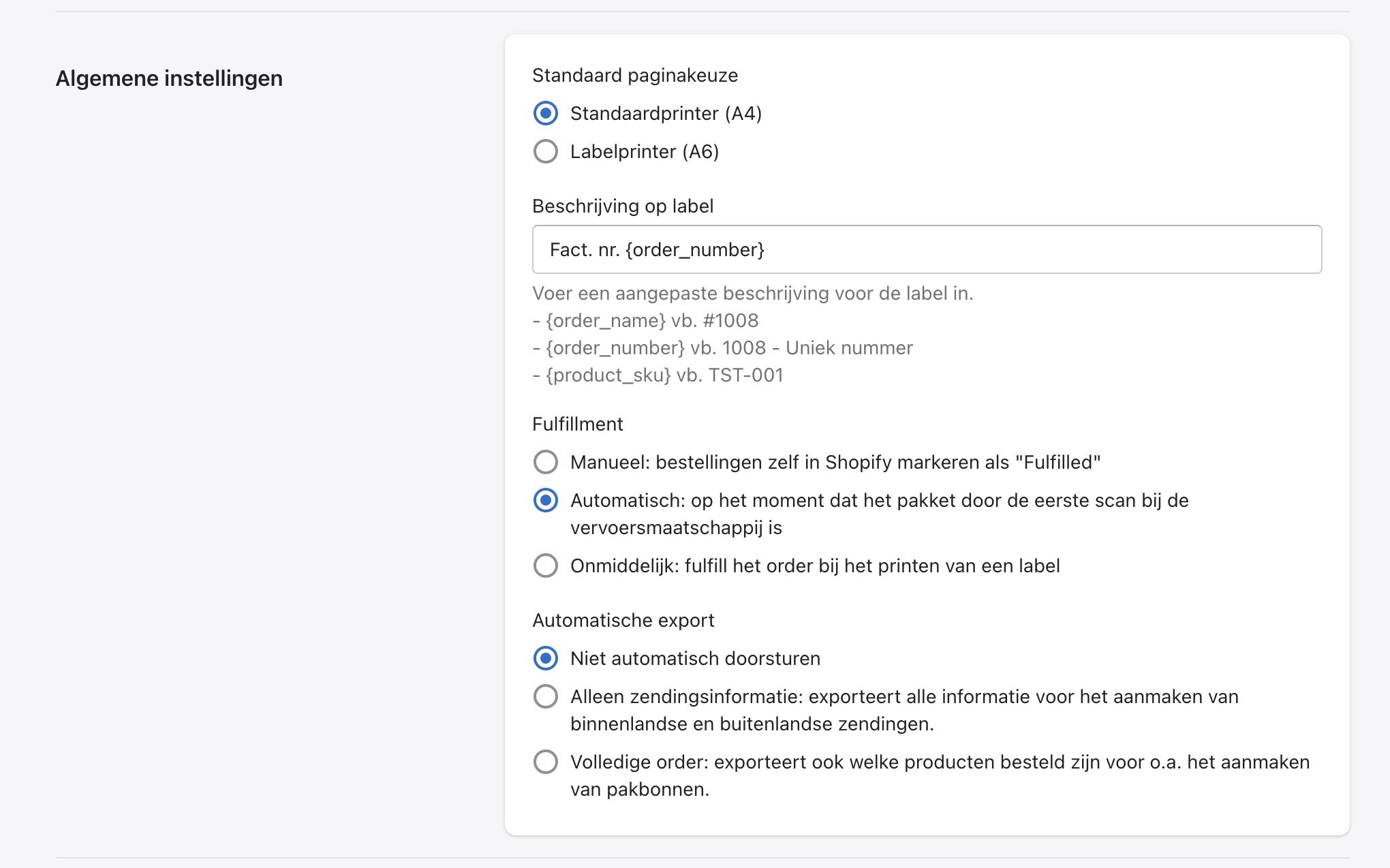Choose Manueel fulfillment mode
This screenshot has width=1390, height=868.
click(545, 462)
